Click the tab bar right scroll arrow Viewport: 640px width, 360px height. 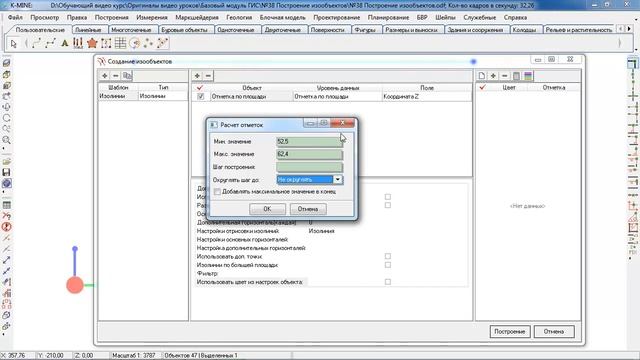pos(629,29)
